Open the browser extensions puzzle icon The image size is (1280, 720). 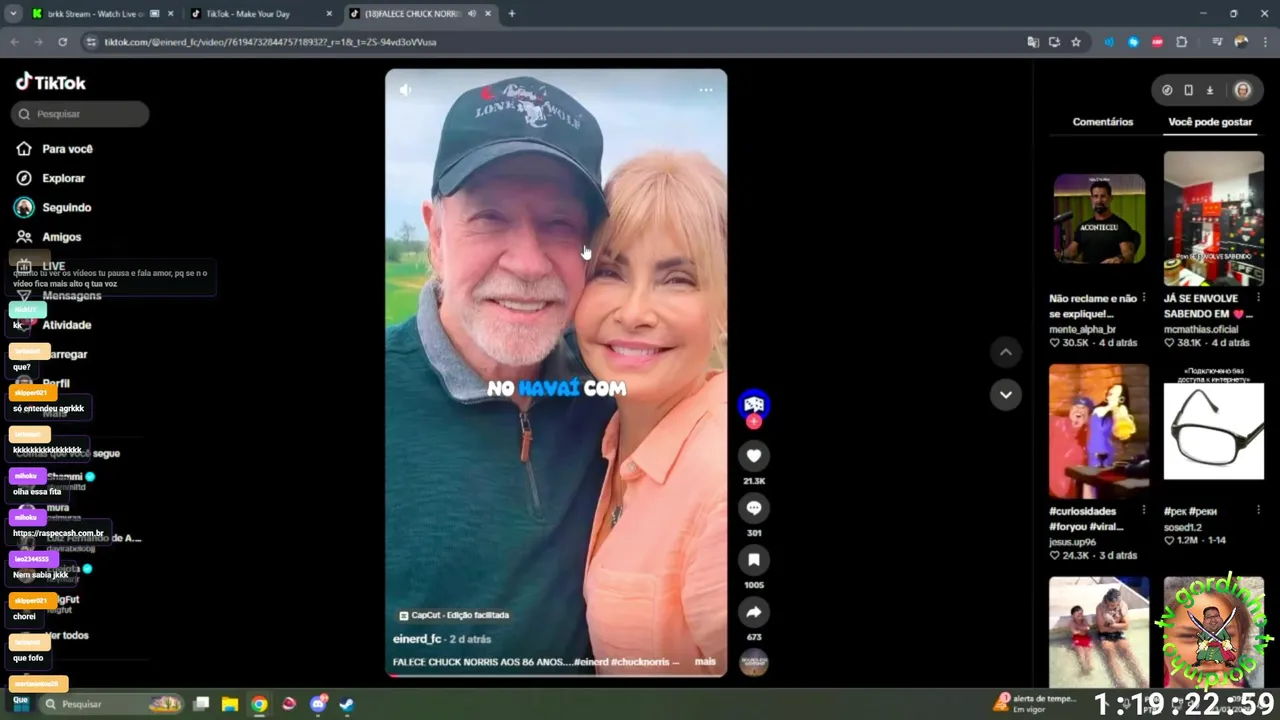tap(1182, 42)
